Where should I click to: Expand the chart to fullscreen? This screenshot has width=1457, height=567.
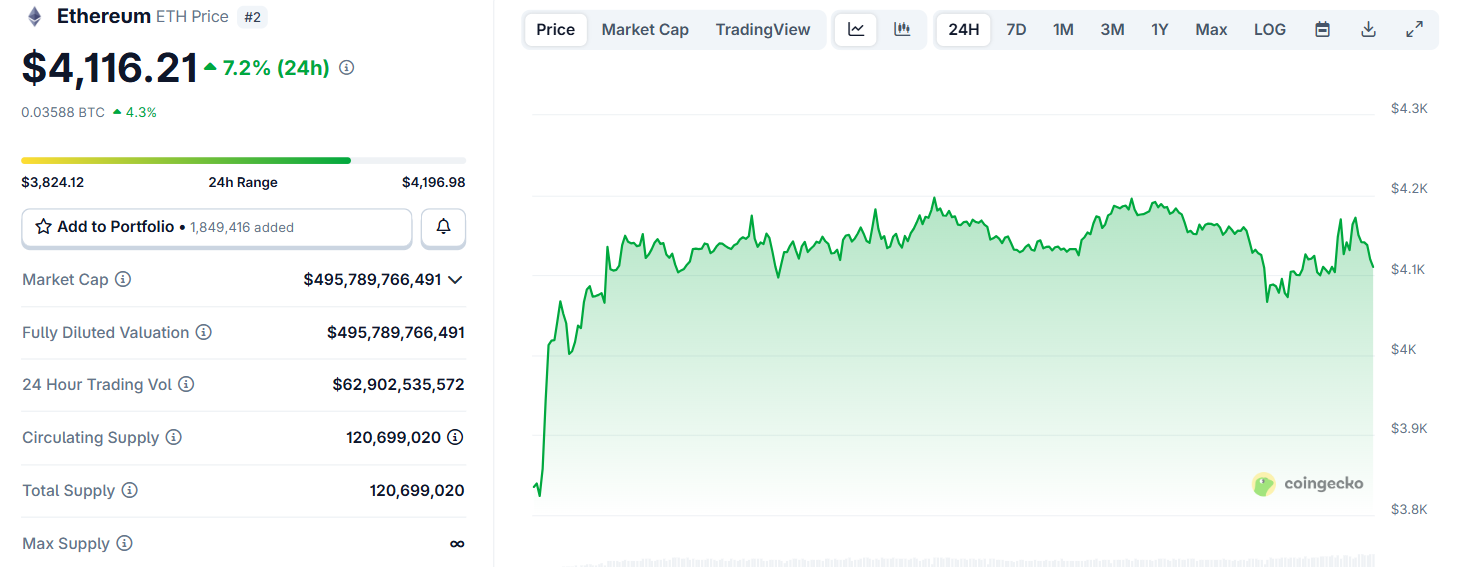1414,30
